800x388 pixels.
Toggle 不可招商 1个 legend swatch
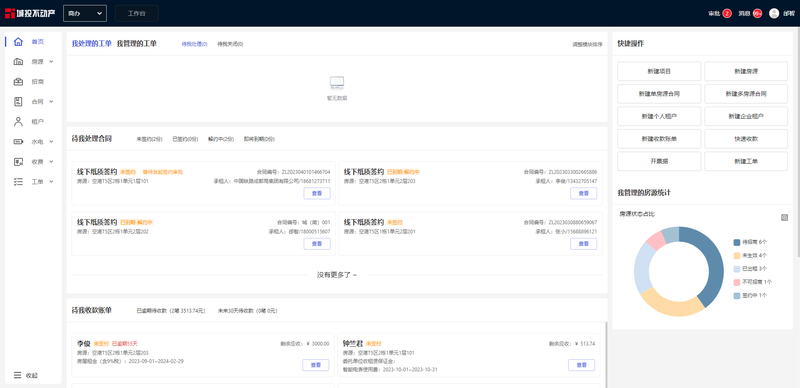pos(737,282)
